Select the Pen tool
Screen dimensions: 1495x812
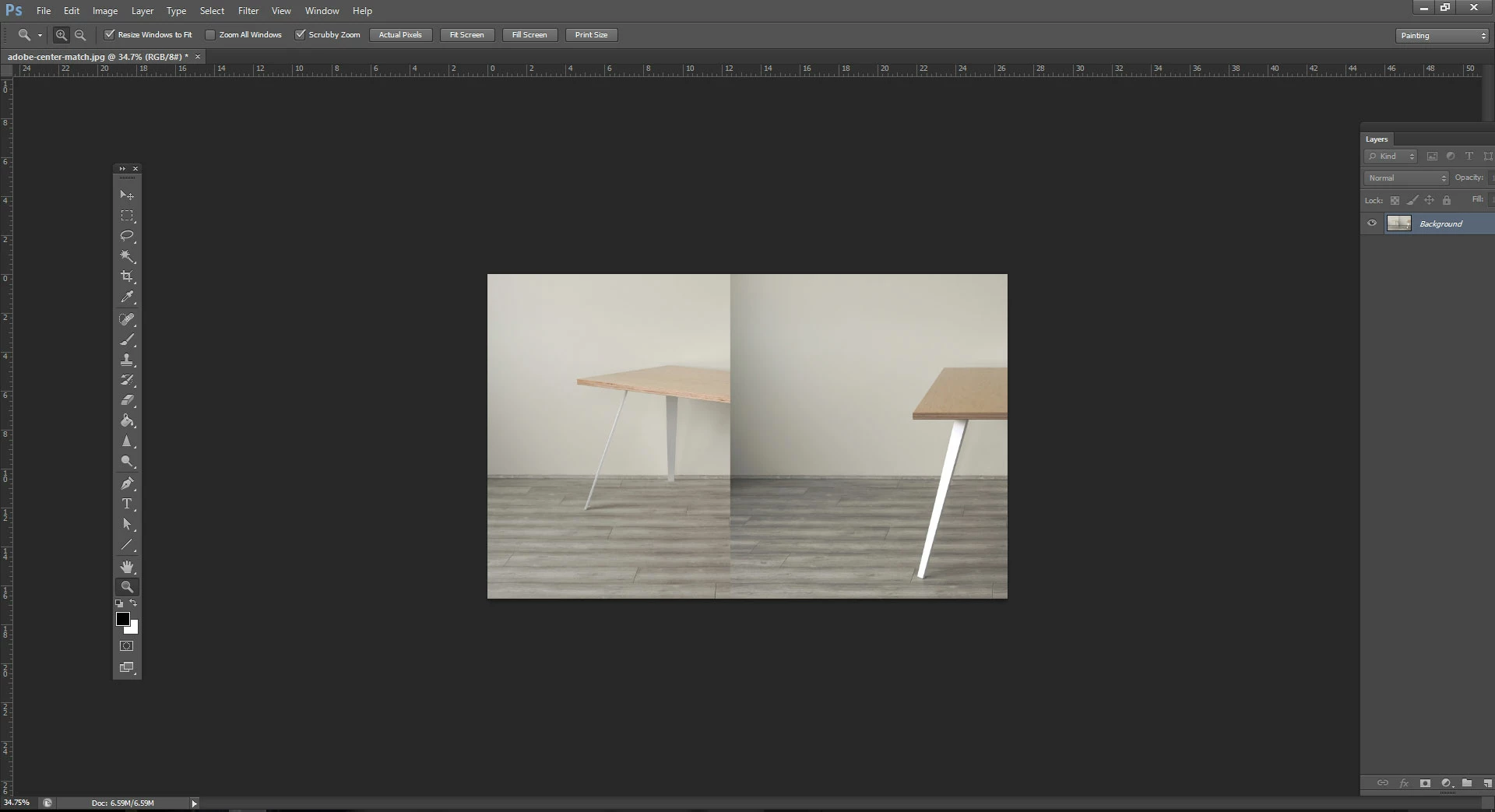pos(127,483)
